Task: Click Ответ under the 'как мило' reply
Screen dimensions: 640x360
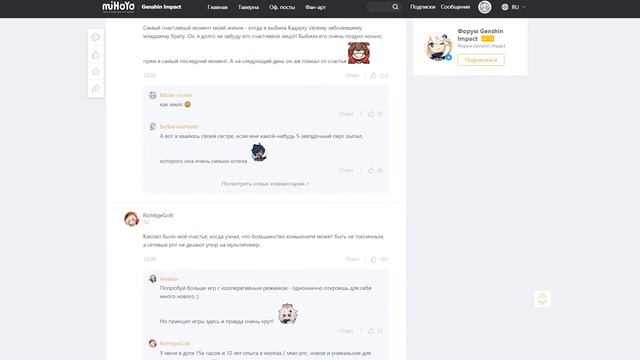Action: pyautogui.click(x=346, y=114)
